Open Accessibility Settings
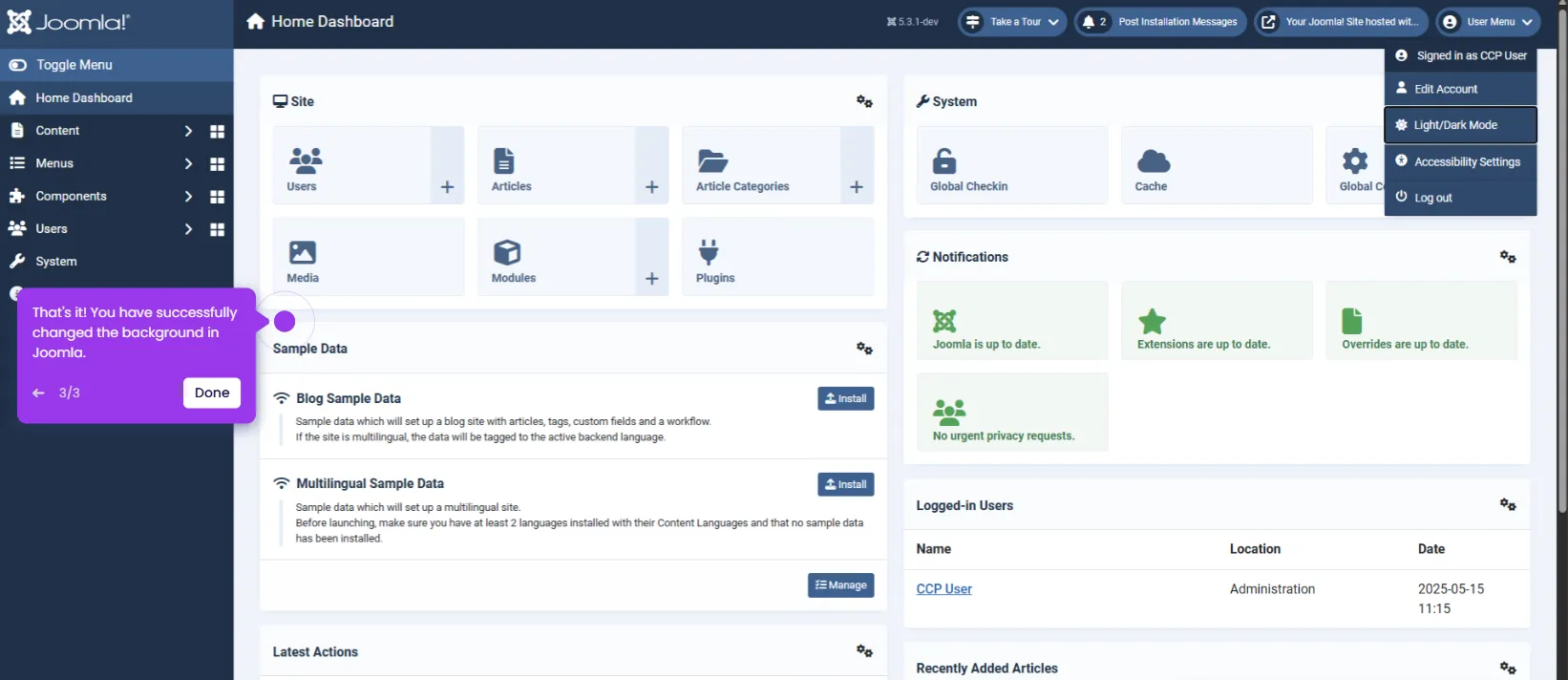 coord(1460,161)
